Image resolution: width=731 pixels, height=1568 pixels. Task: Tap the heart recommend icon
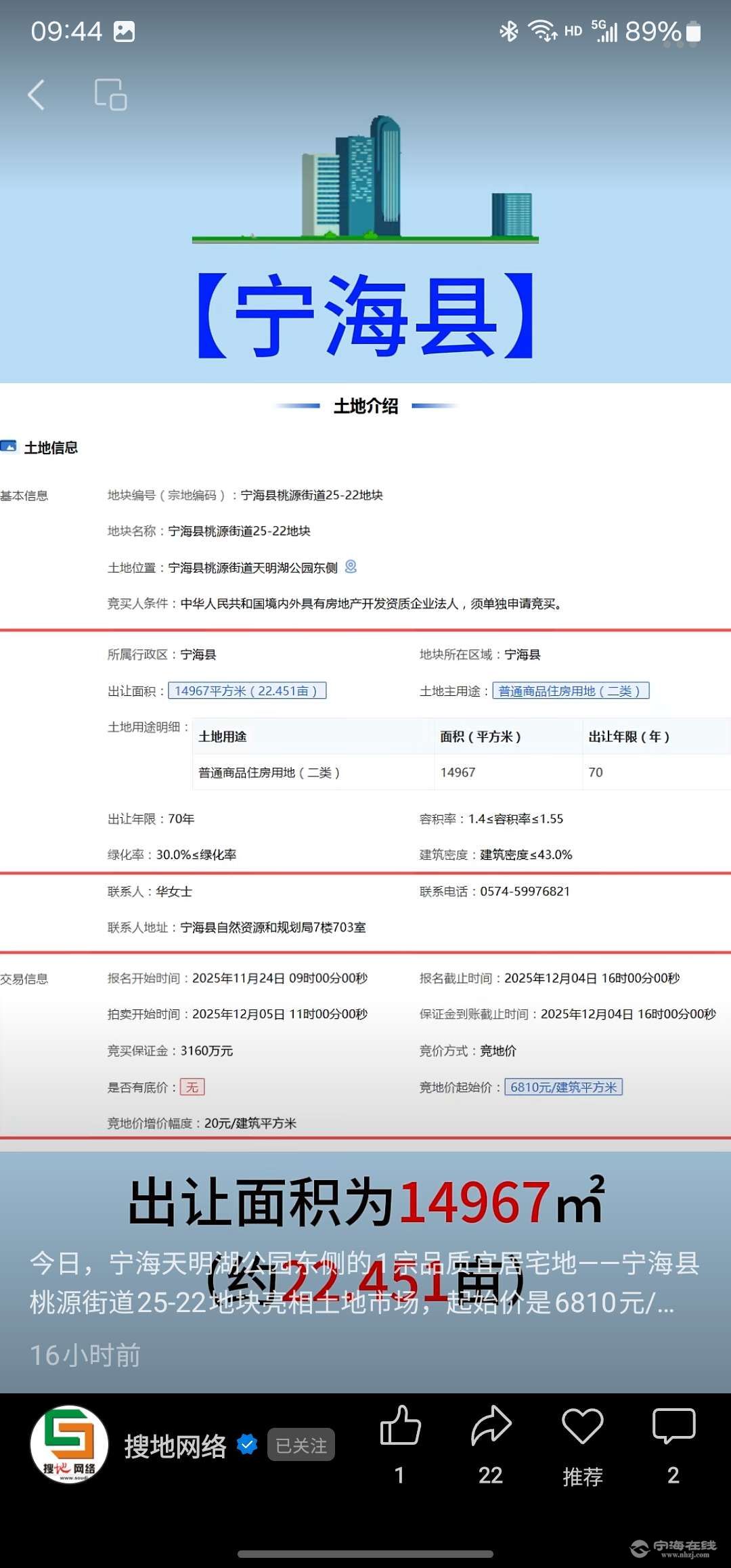(582, 1426)
